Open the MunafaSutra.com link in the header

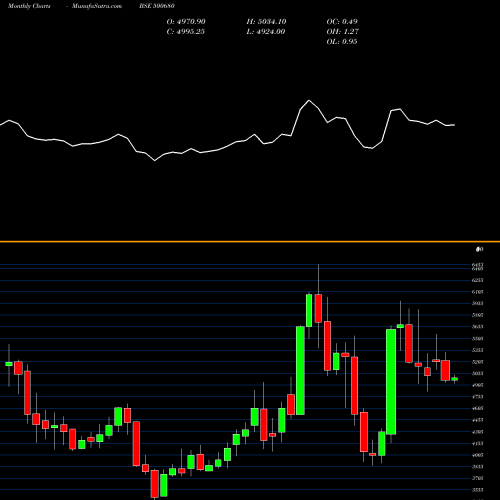[x=97, y=6]
